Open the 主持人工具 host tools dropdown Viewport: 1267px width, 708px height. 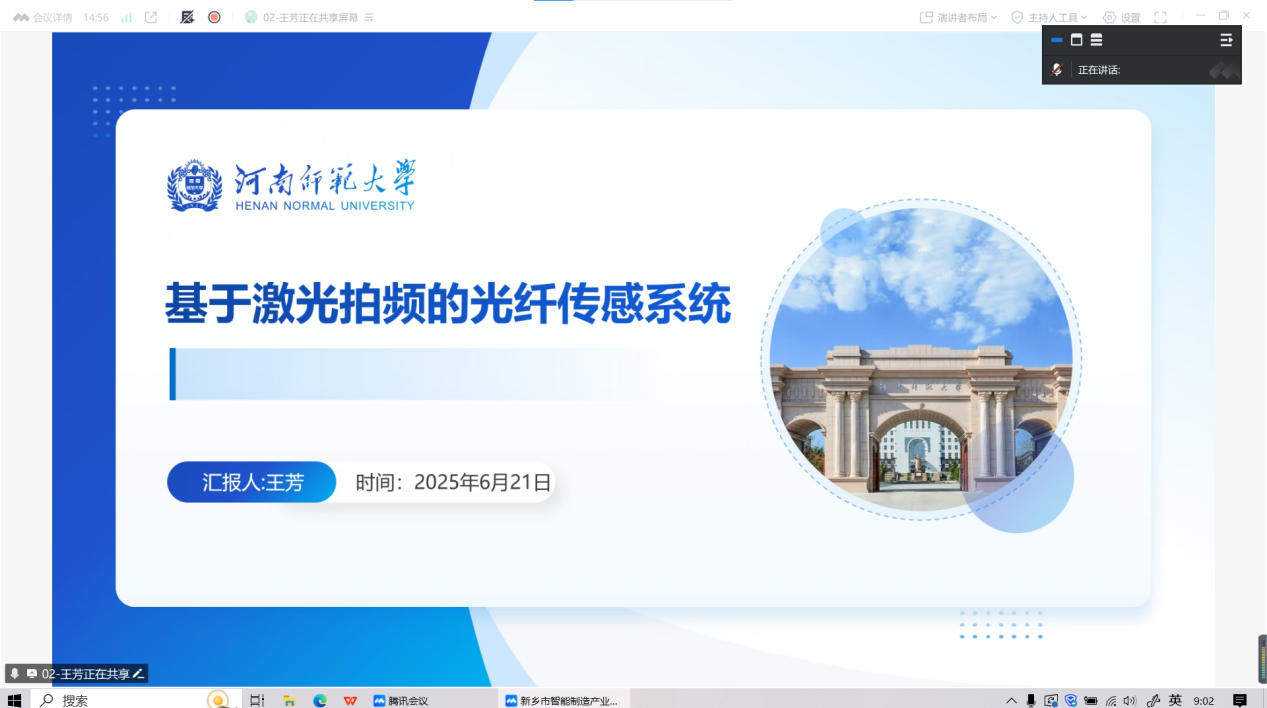click(x=1049, y=17)
